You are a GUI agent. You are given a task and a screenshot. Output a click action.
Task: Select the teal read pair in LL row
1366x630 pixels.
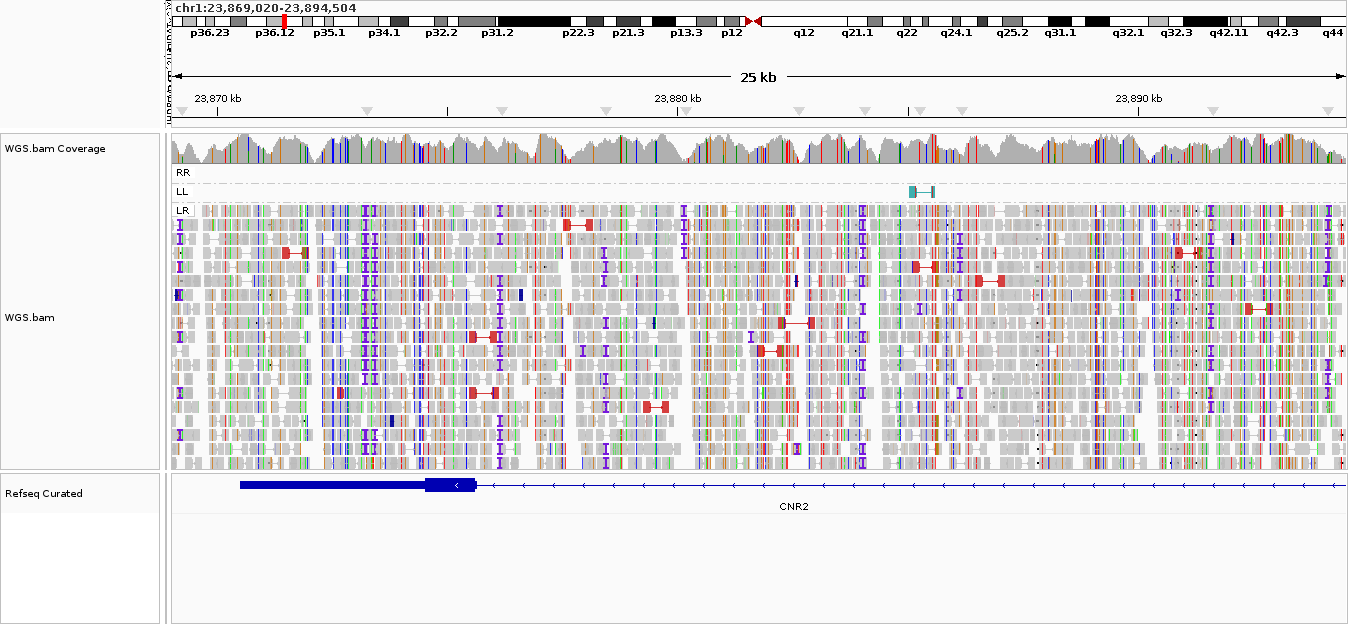point(922,191)
